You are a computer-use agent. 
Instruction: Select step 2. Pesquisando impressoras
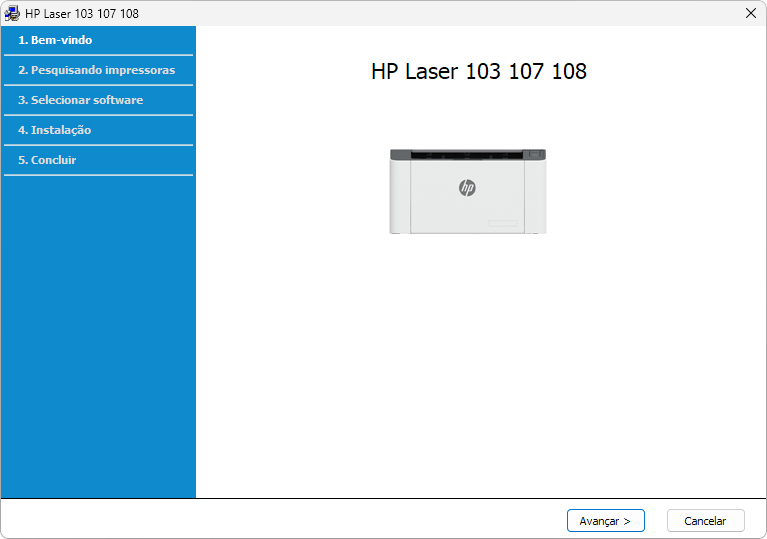[96, 70]
